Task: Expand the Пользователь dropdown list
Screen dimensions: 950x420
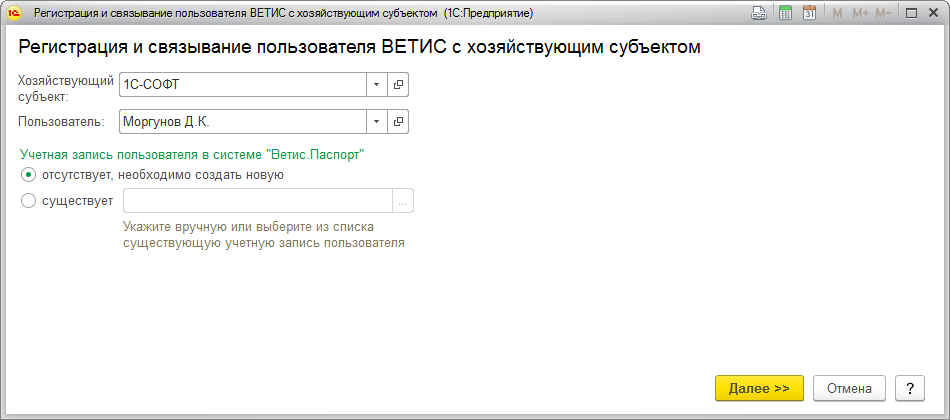Action: [x=376, y=121]
